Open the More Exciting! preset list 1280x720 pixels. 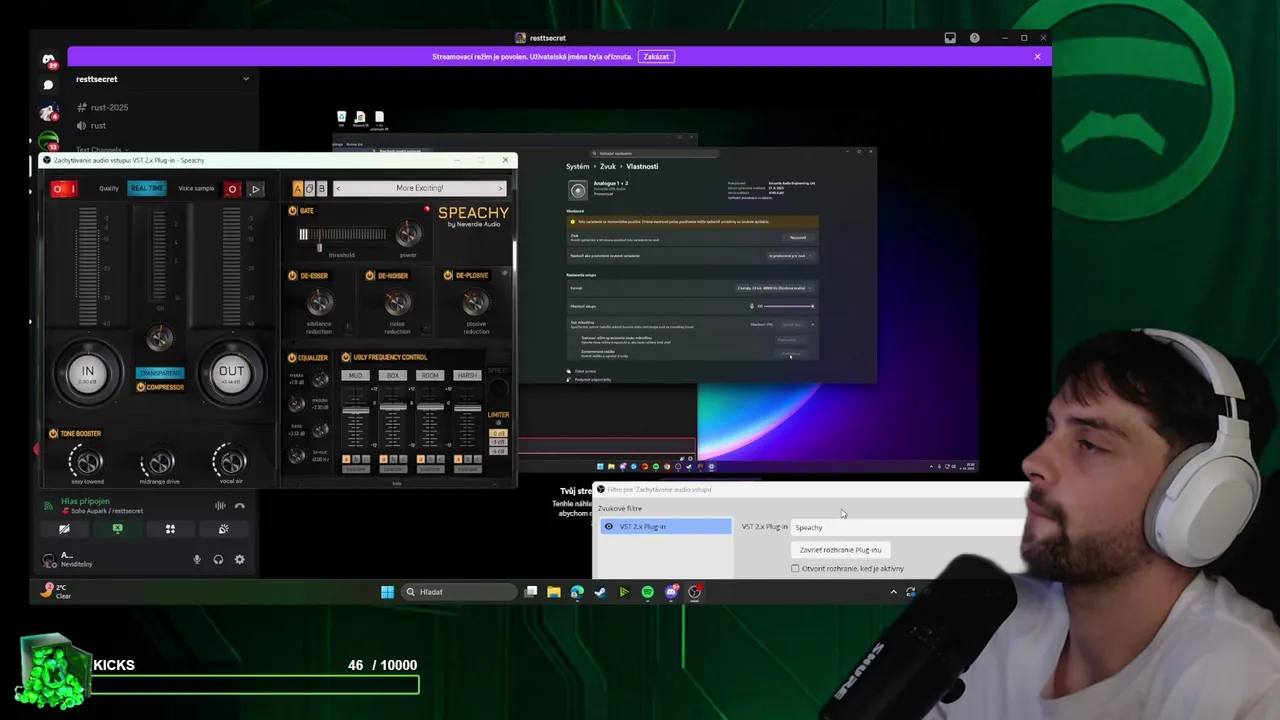pyautogui.click(x=419, y=188)
